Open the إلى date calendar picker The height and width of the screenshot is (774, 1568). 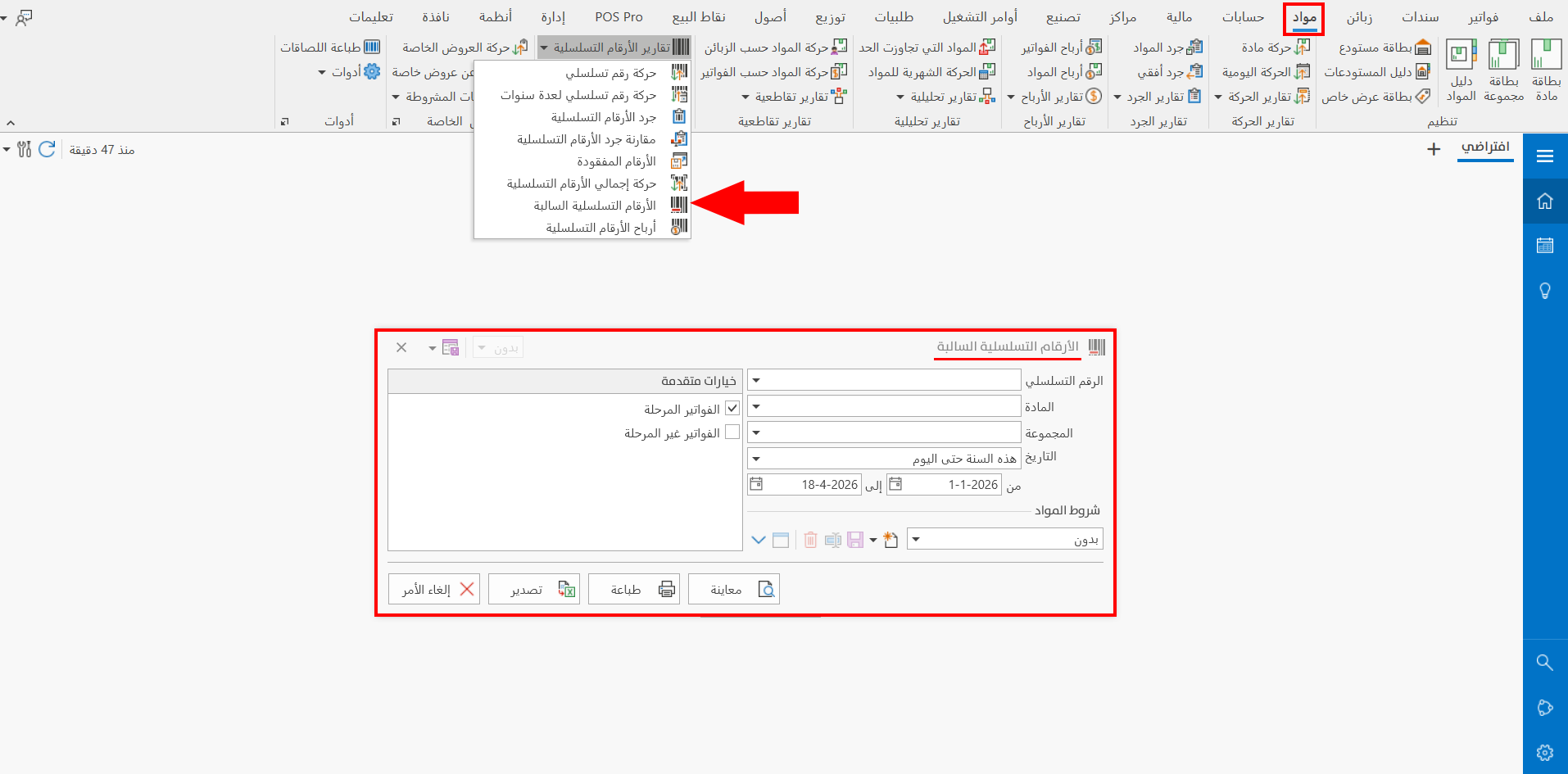tap(756, 484)
